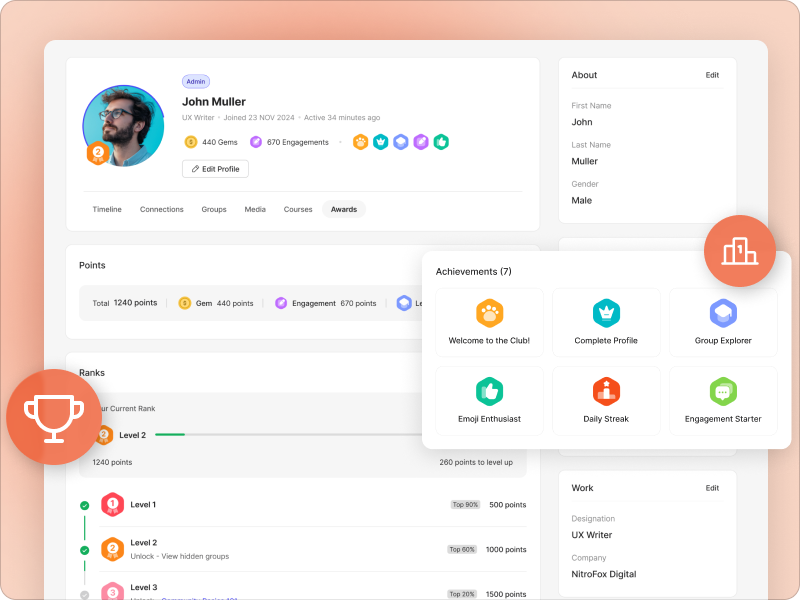
Task: Click the Top 20% tag
Action: click(x=462, y=594)
